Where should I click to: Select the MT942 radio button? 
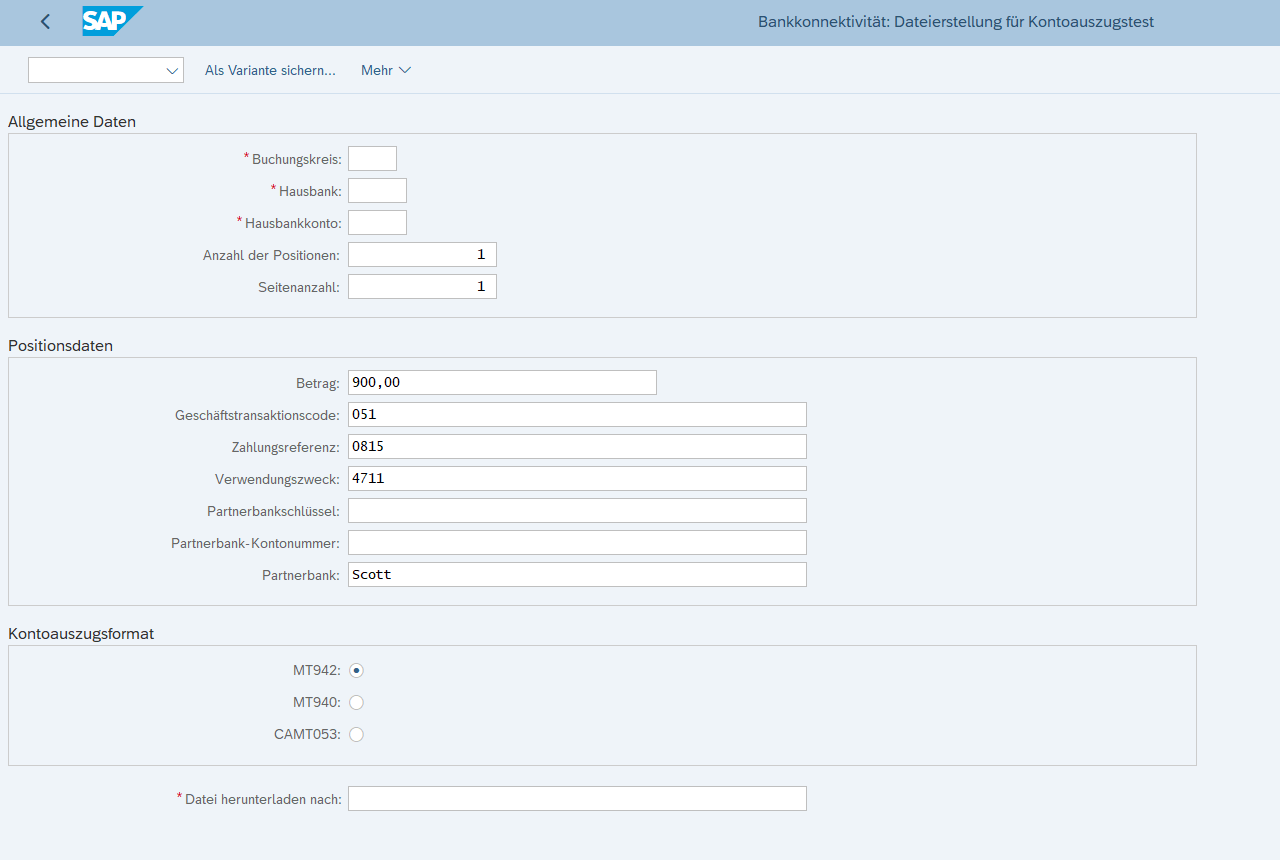356,670
